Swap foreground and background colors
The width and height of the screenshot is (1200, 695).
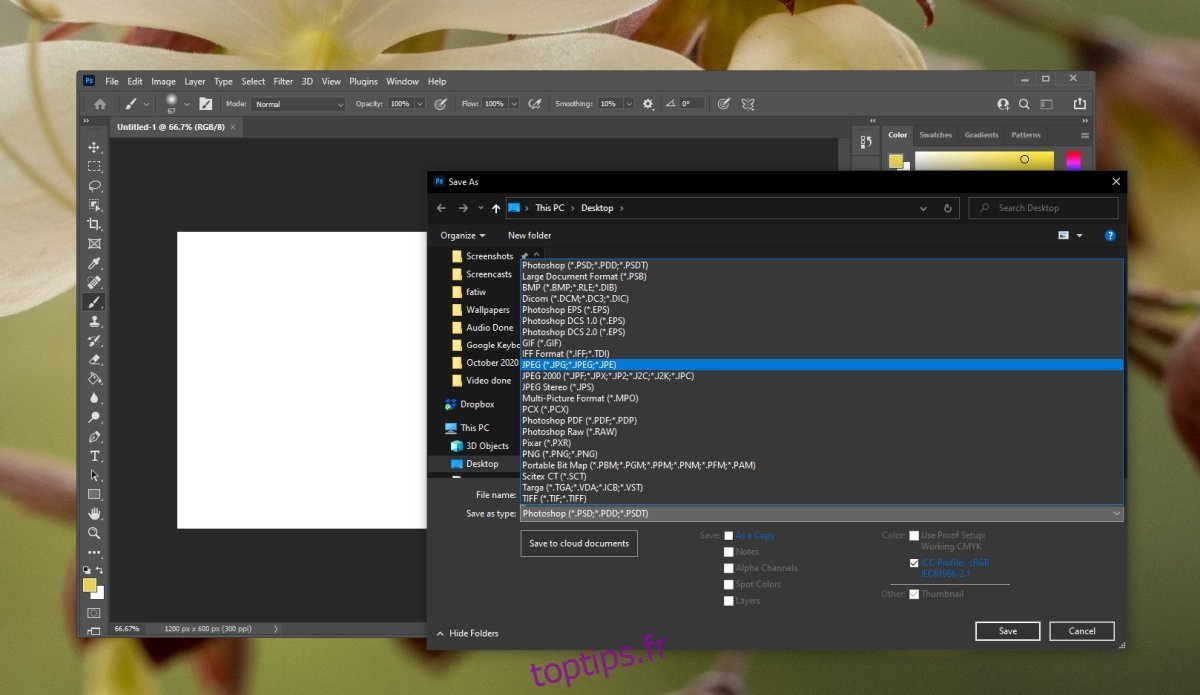click(99, 570)
